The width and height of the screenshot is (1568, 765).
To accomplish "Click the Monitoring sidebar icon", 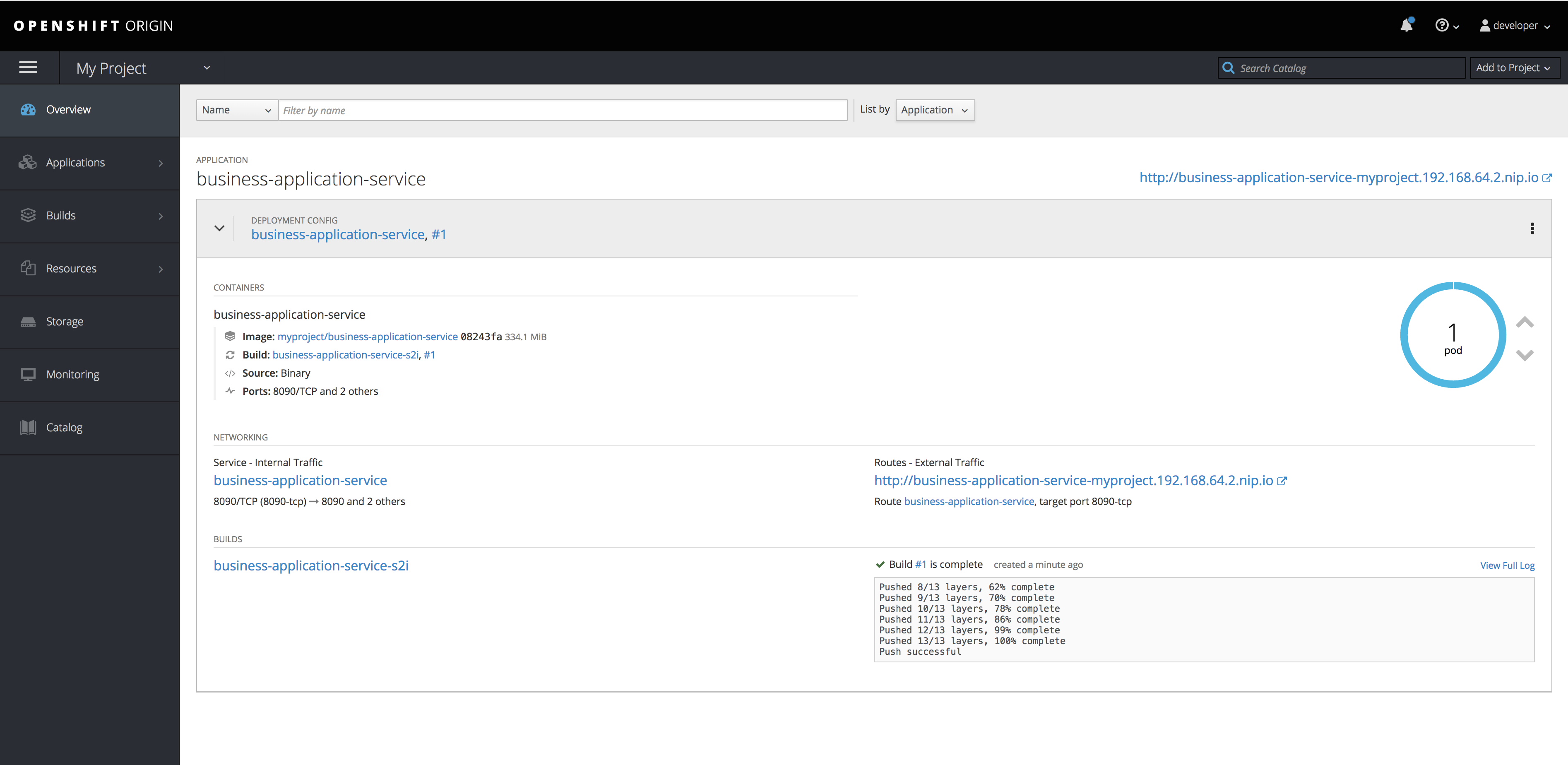I will [x=28, y=374].
